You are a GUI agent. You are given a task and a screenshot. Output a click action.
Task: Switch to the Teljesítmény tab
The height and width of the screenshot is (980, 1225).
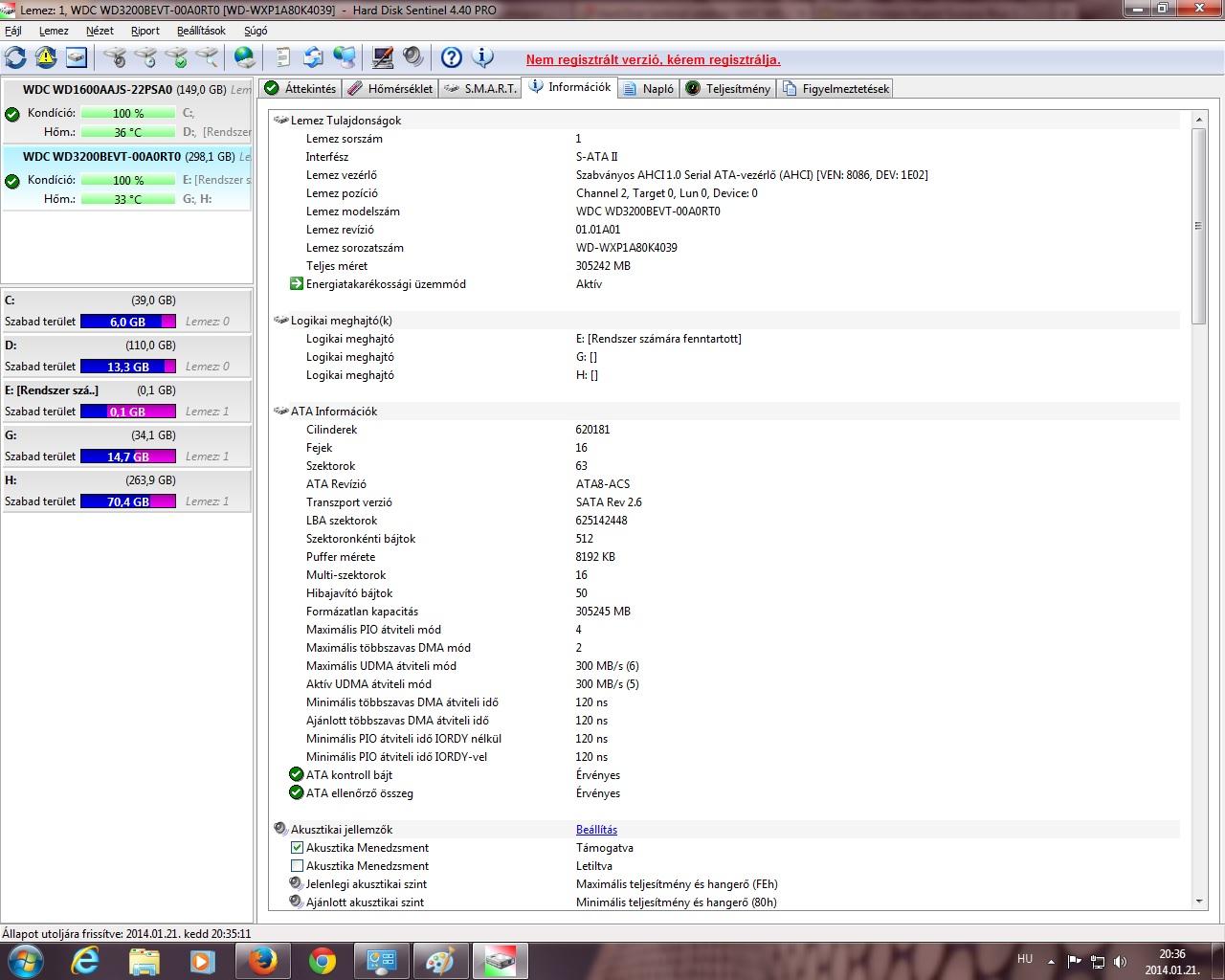click(x=728, y=89)
